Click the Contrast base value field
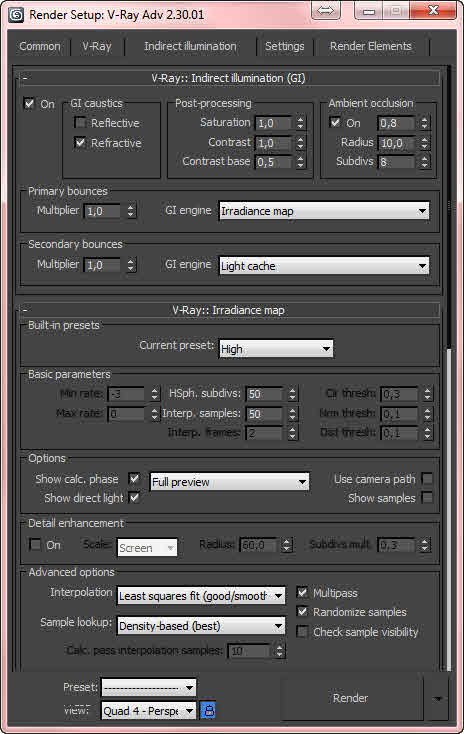This screenshot has width=464, height=734. pos(274,162)
